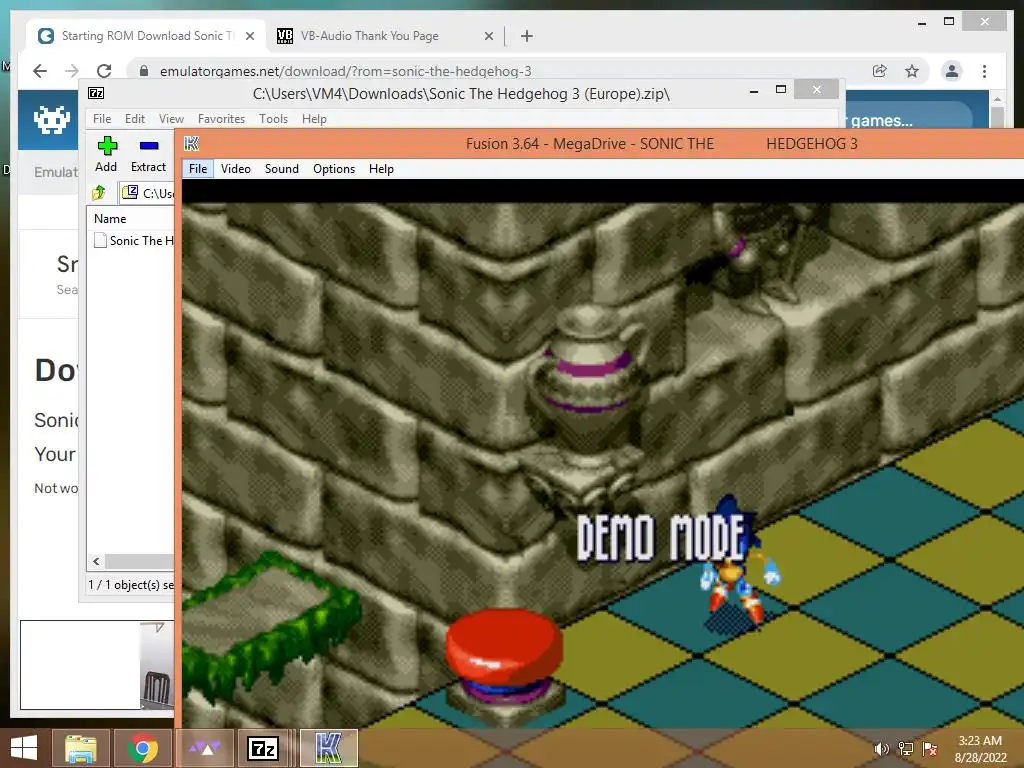1024x768 pixels.
Task: Open File Explorer from taskbar
Action: click(80, 748)
